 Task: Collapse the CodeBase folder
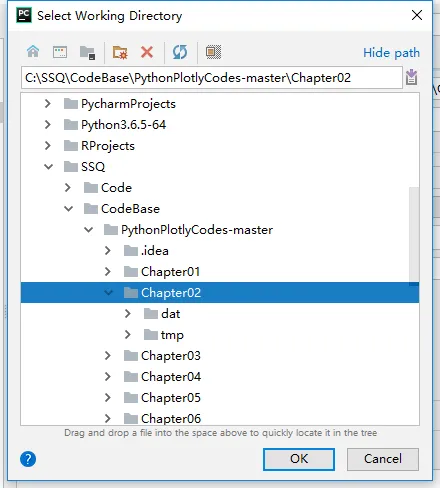(69, 209)
